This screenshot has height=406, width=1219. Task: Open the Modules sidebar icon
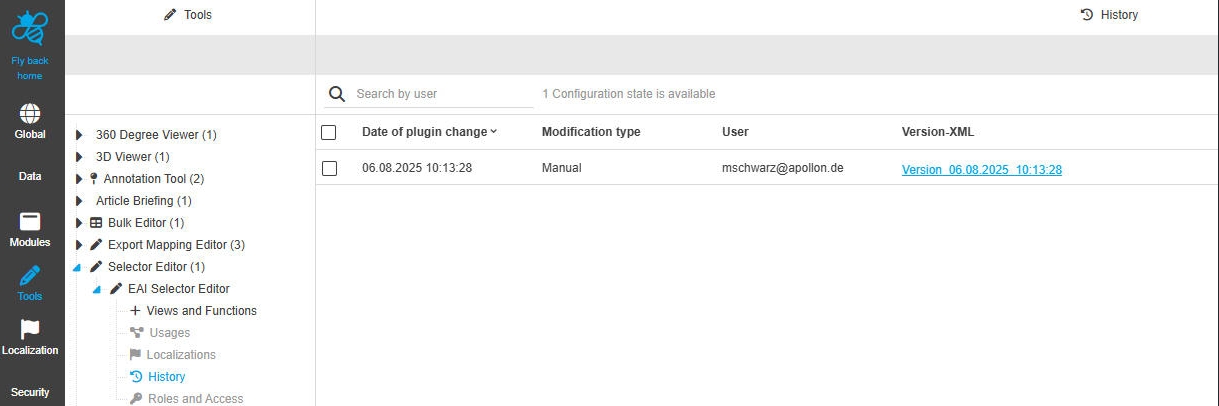pos(30,222)
